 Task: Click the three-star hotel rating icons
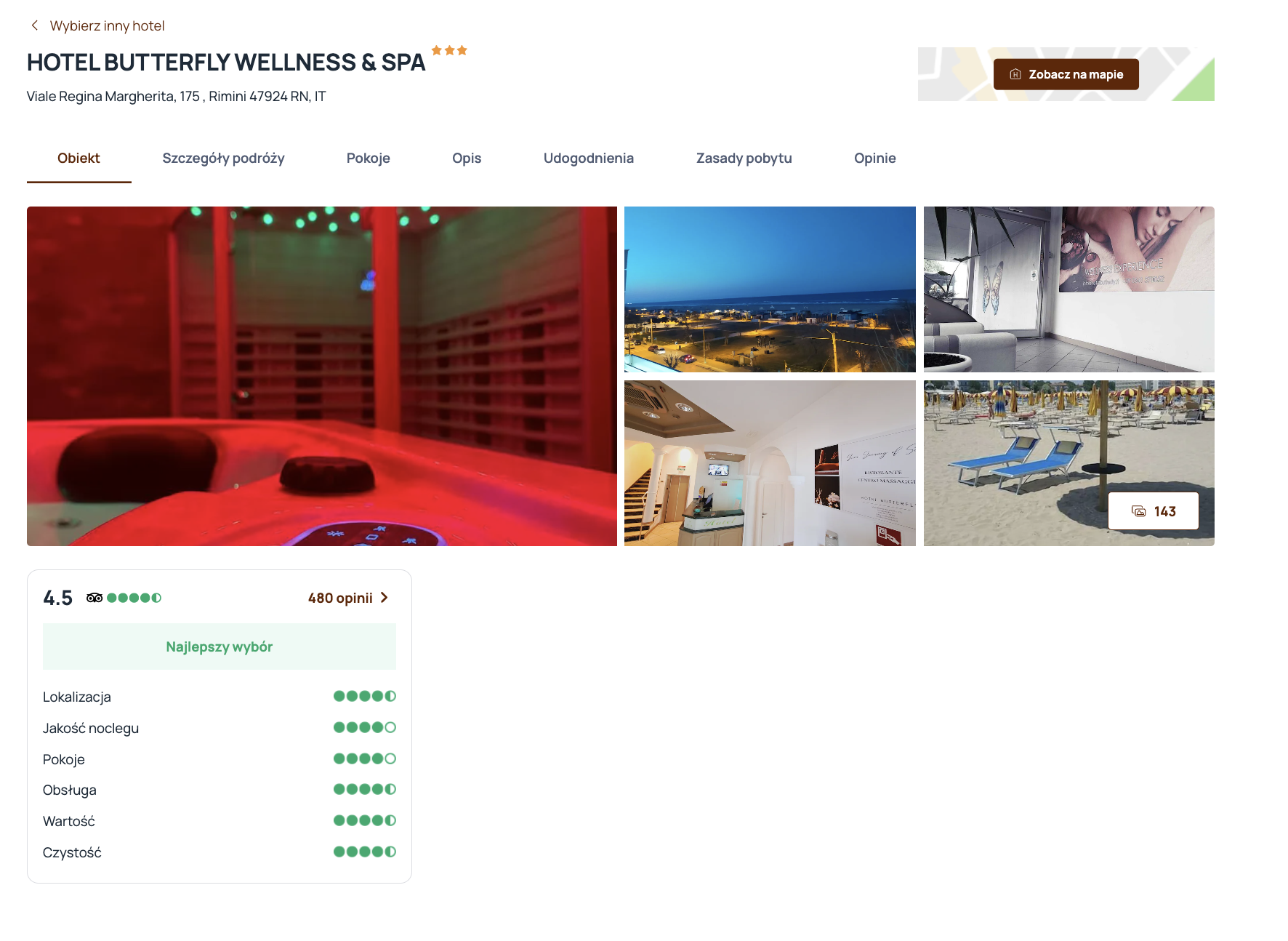[x=449, y=50]
